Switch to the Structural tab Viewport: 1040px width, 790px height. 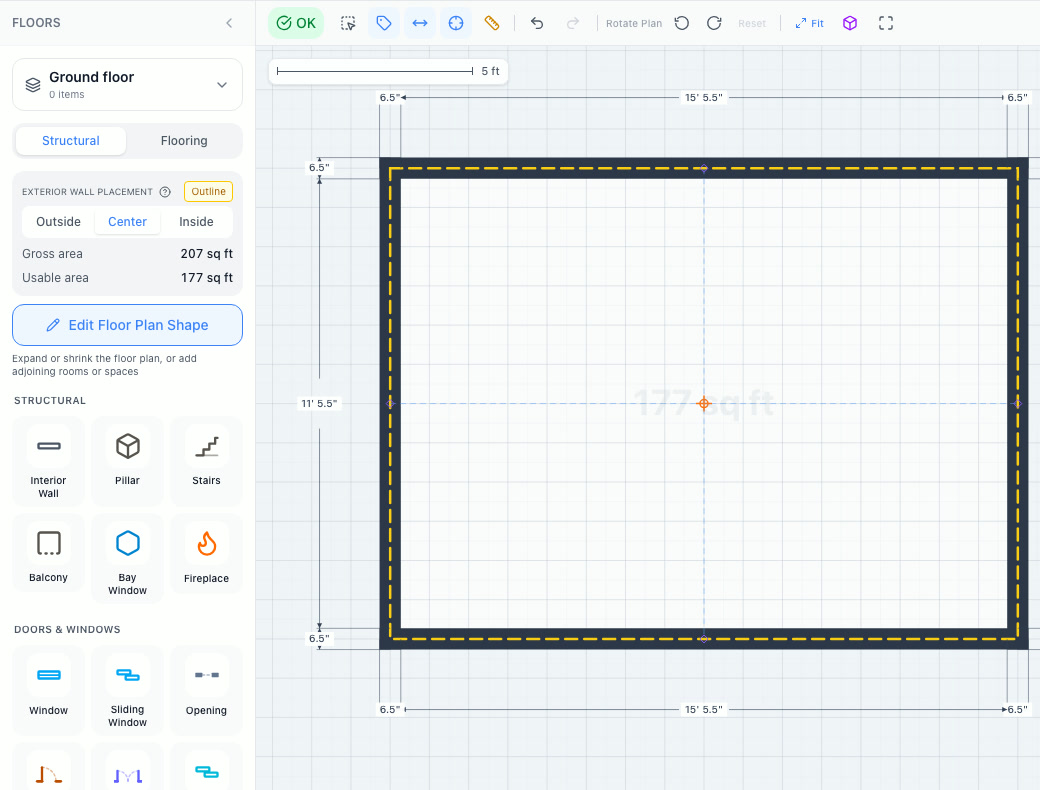point(70,141)
